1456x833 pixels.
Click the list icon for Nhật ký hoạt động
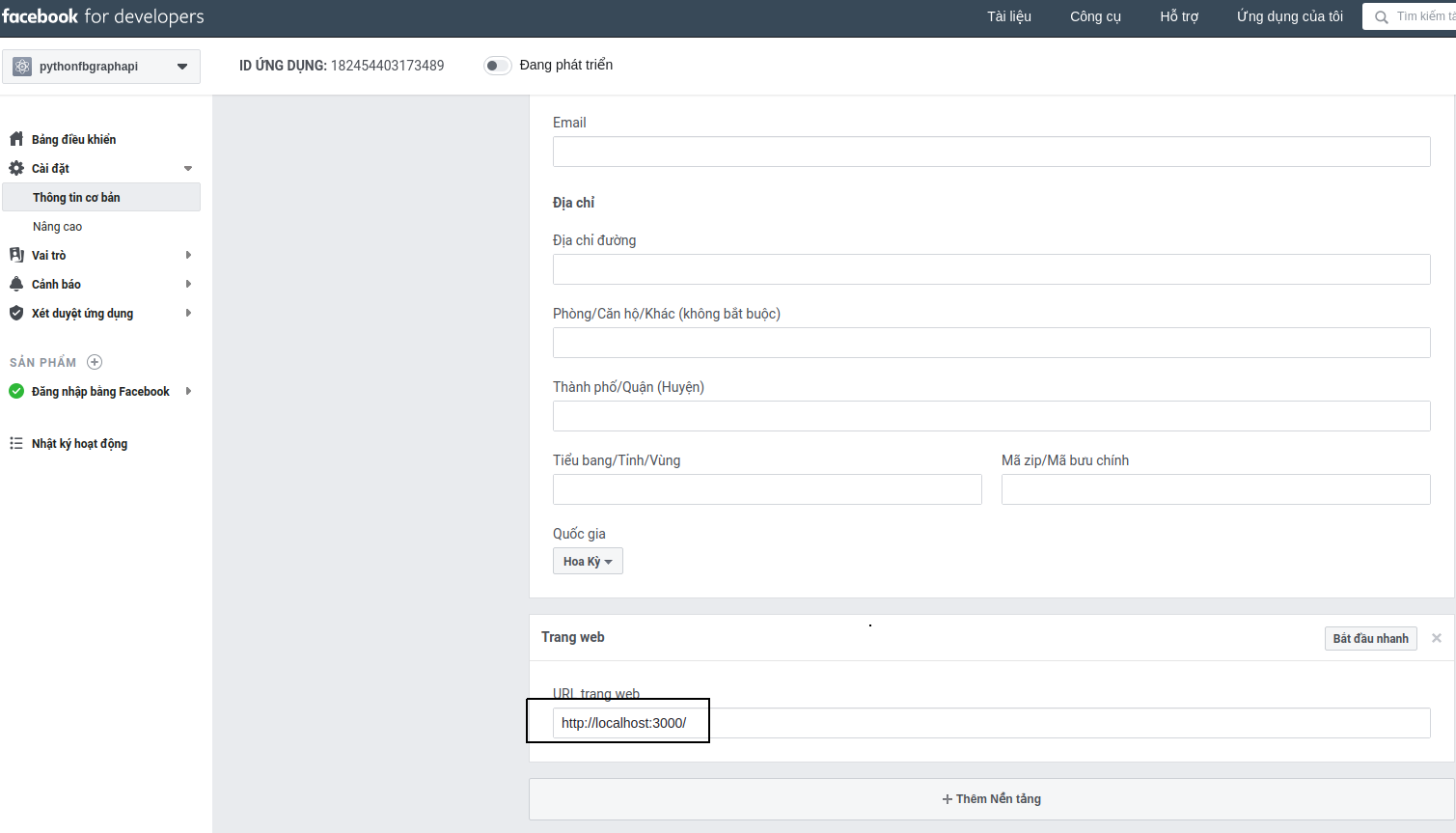16,443
